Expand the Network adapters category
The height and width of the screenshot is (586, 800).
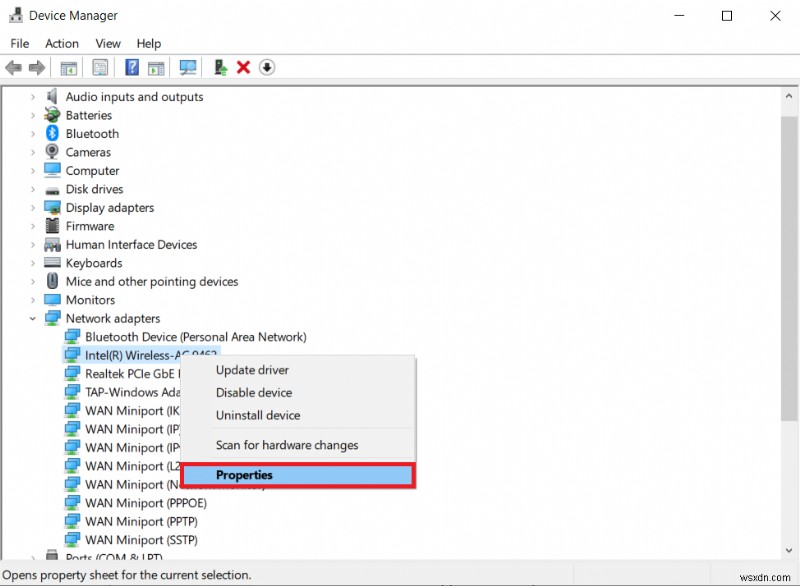[x=33, y=318]
